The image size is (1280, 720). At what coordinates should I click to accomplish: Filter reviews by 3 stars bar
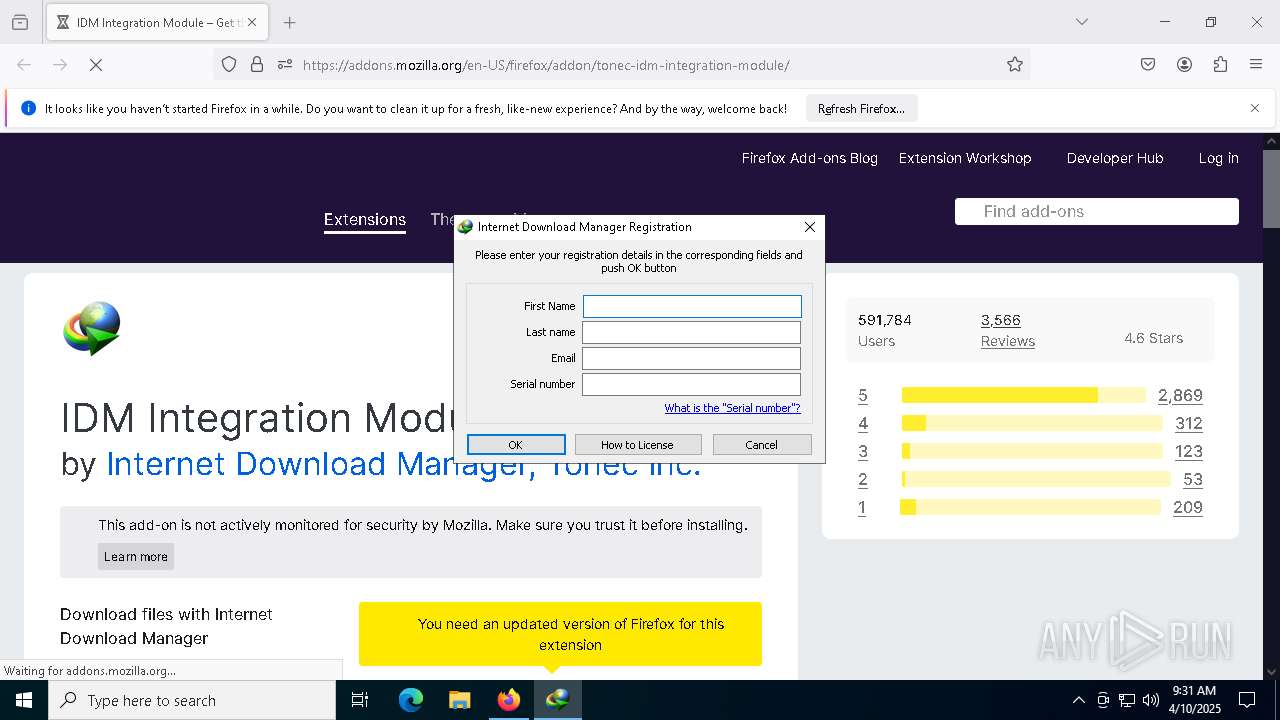1032,451
